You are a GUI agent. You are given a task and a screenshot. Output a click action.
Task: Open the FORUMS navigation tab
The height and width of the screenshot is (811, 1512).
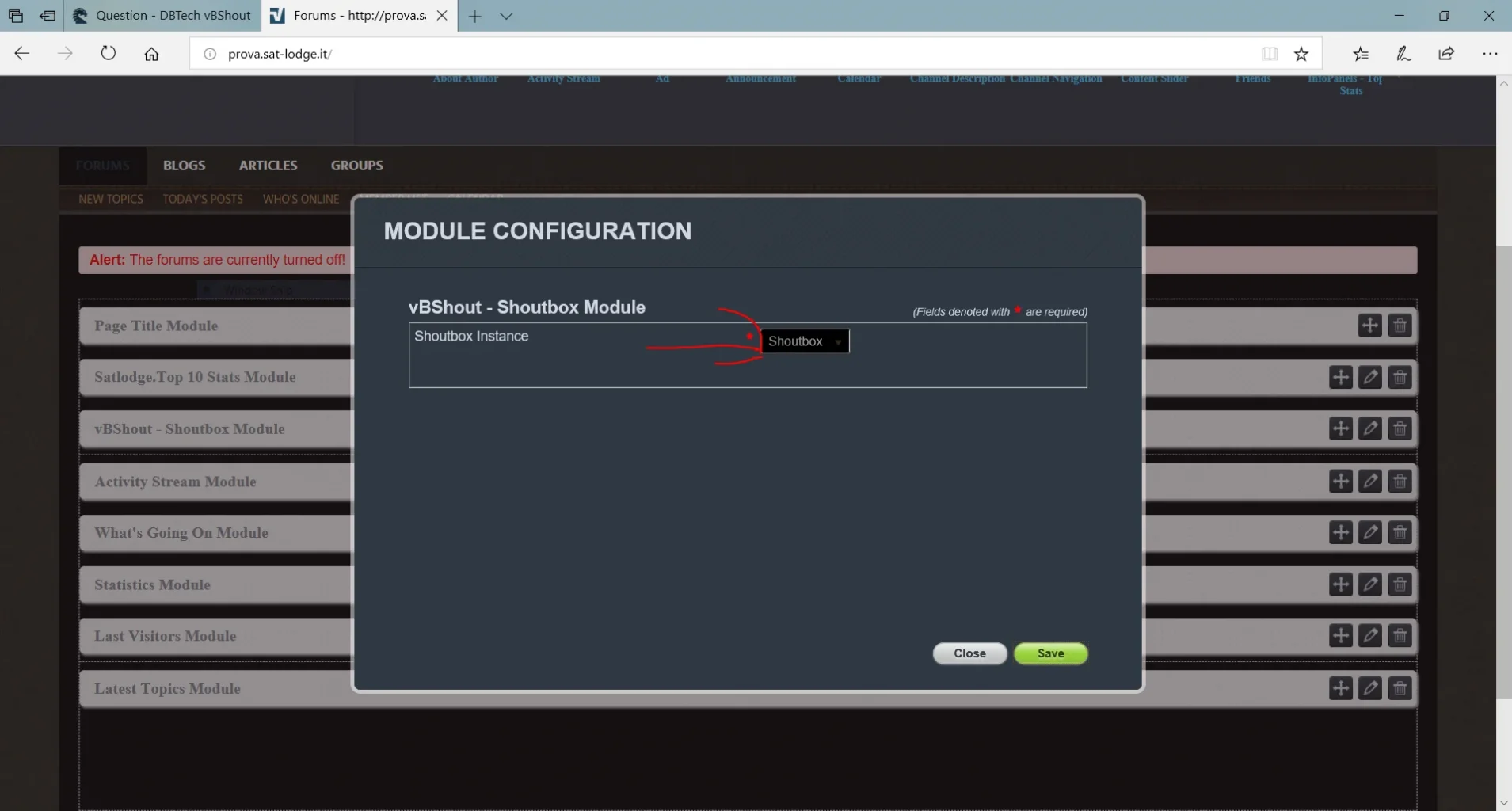(103, 166)
